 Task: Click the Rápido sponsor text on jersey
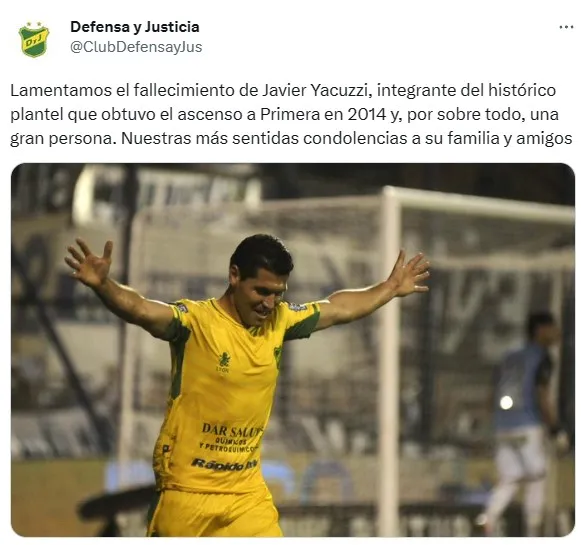tap(224, 463)
